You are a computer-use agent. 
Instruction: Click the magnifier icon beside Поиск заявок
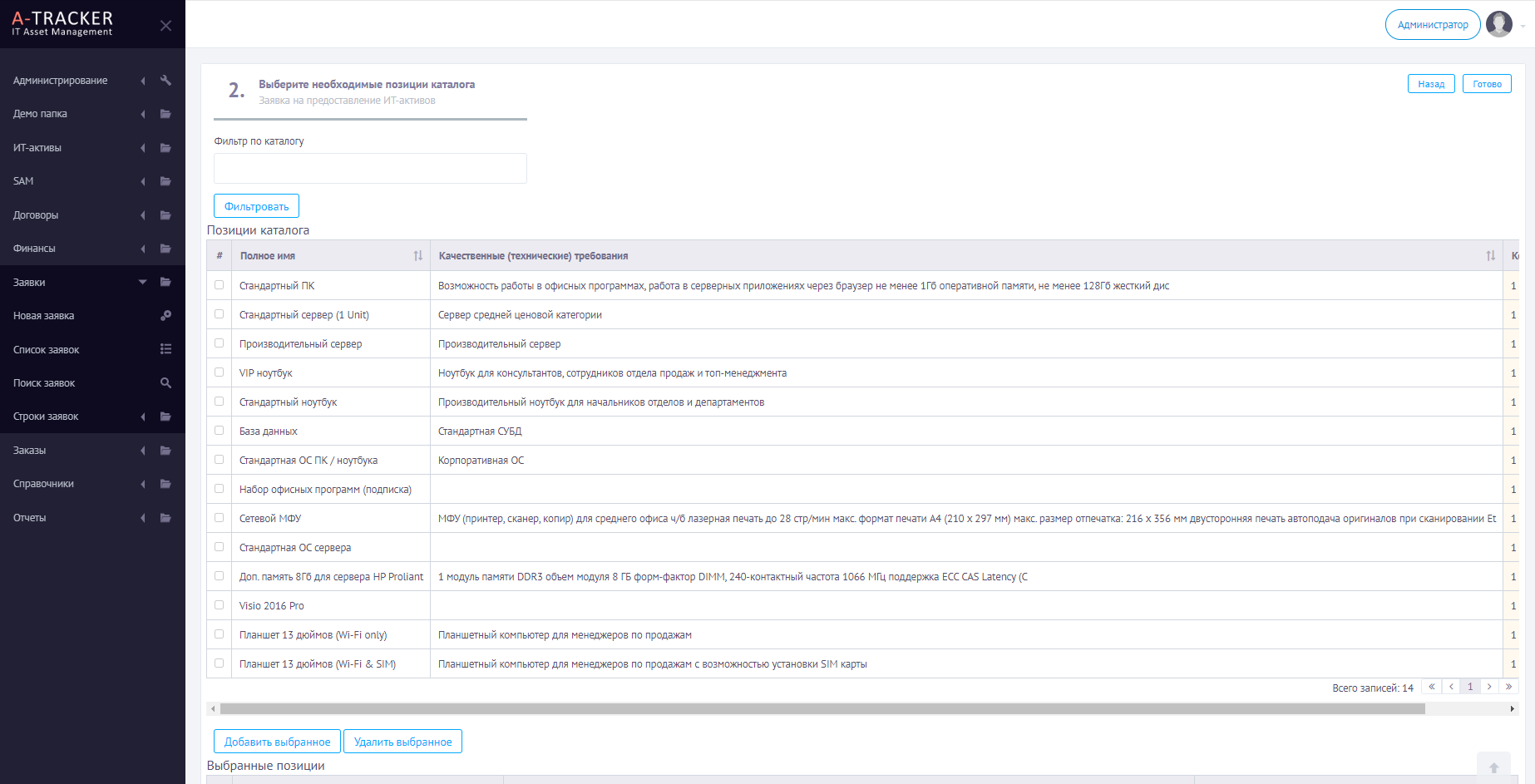click(x=165, y=383)
